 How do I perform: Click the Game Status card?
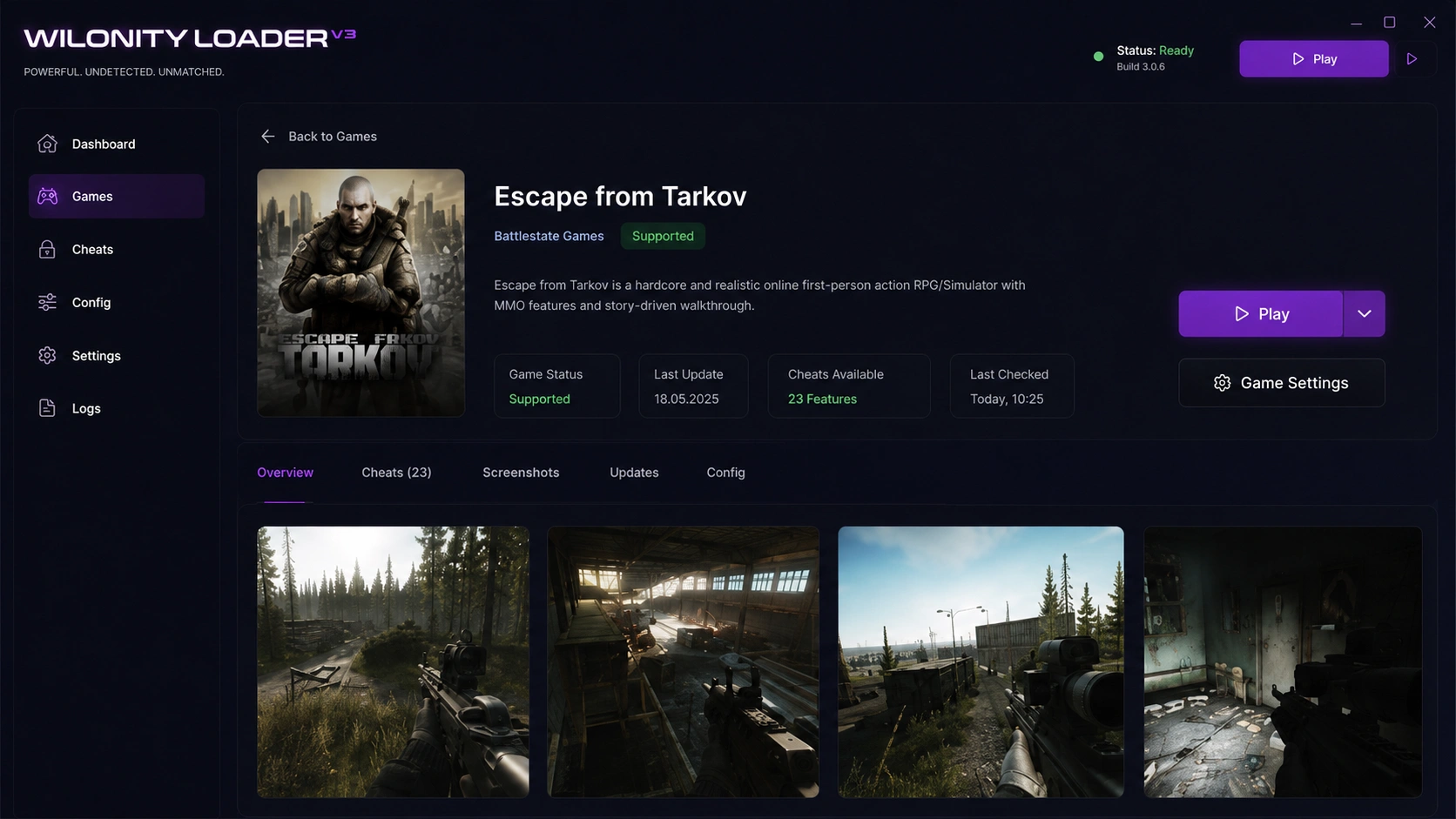pyautogui.click(x=557, y=386)
